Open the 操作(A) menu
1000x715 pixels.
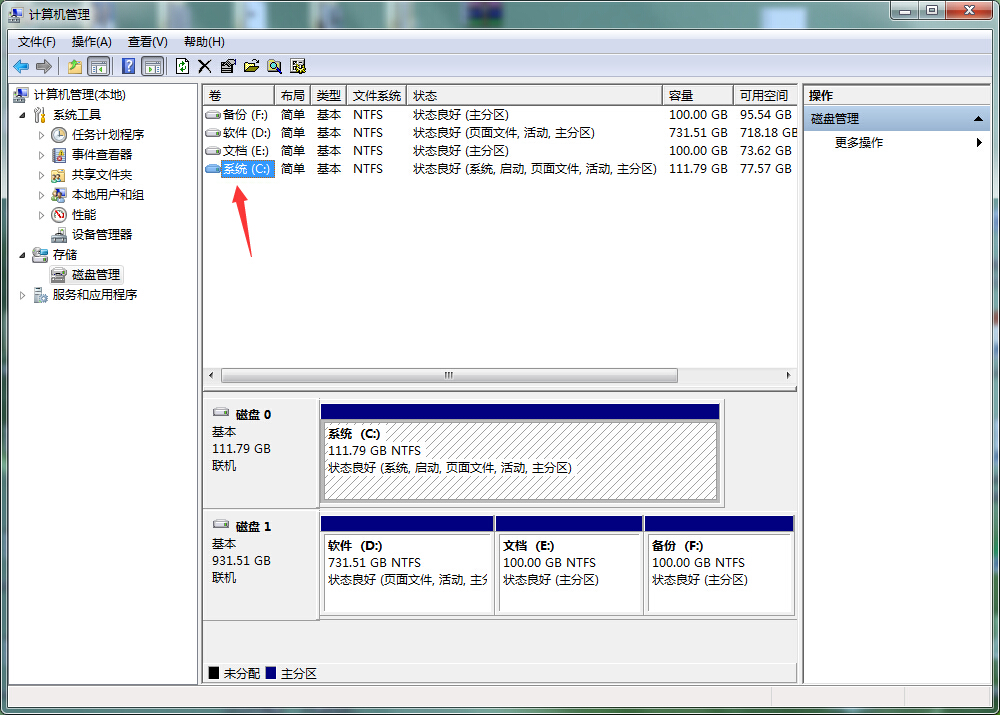[91, 41]
